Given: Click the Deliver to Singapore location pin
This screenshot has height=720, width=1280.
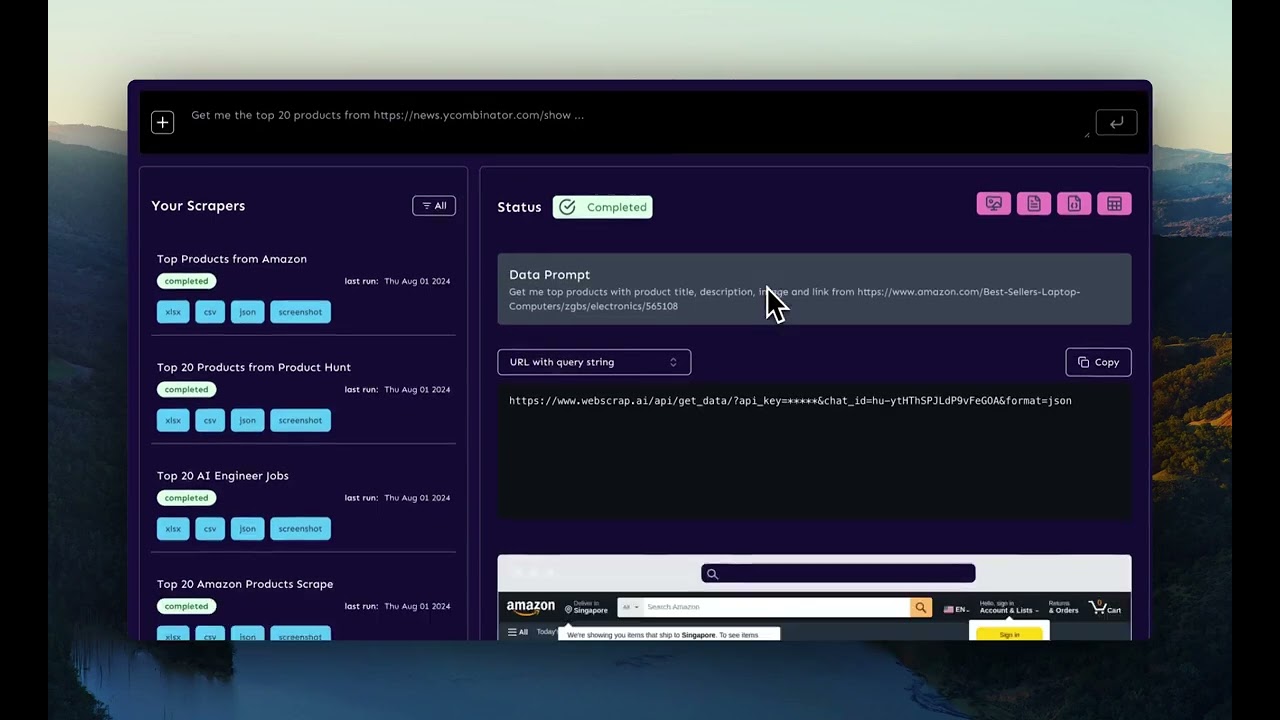Looking at the screenshot, I should [x=568, y=608].
